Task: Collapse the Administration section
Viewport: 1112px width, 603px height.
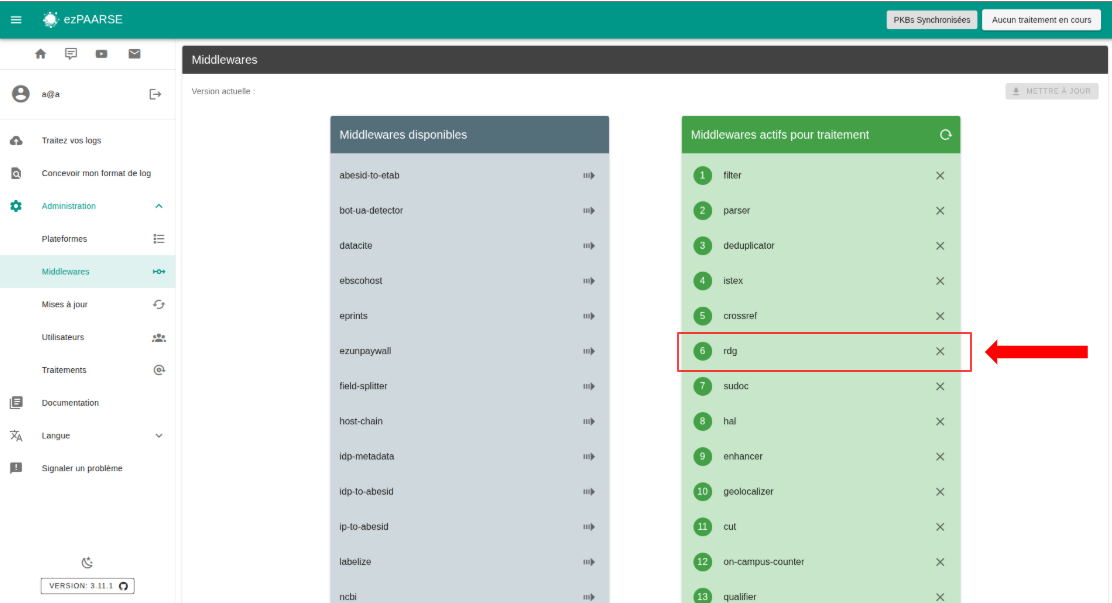Action: click(158, 206)
